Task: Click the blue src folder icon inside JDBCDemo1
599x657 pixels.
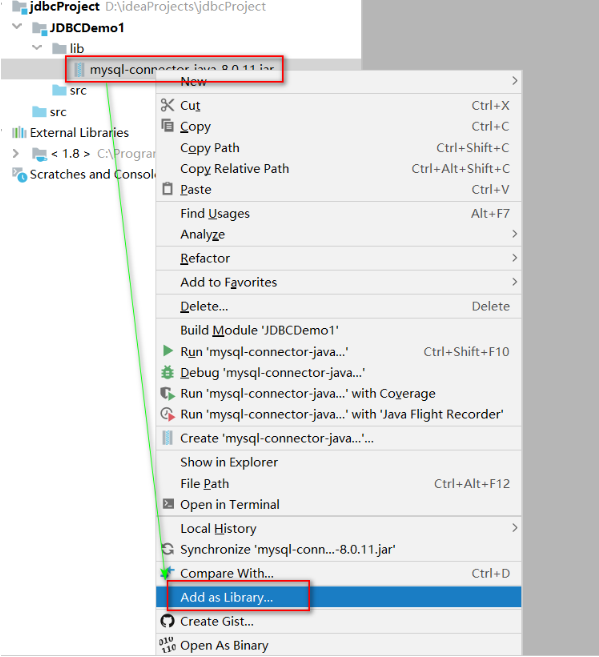Action: 59,90
